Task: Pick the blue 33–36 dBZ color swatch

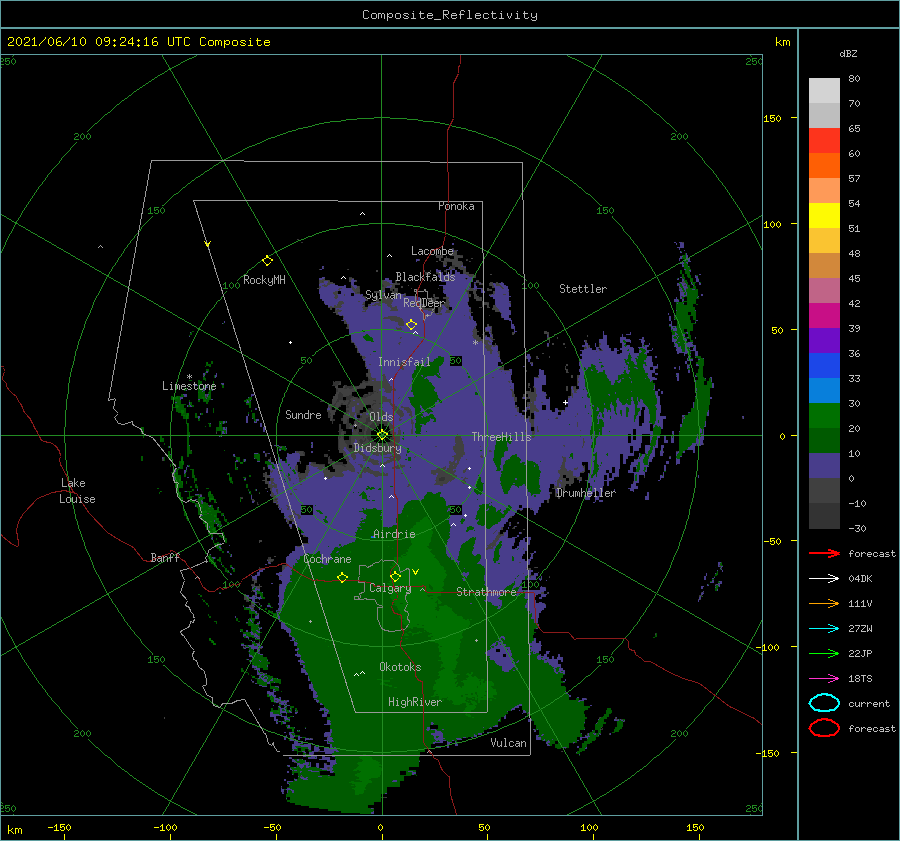Action: [824, 365]
